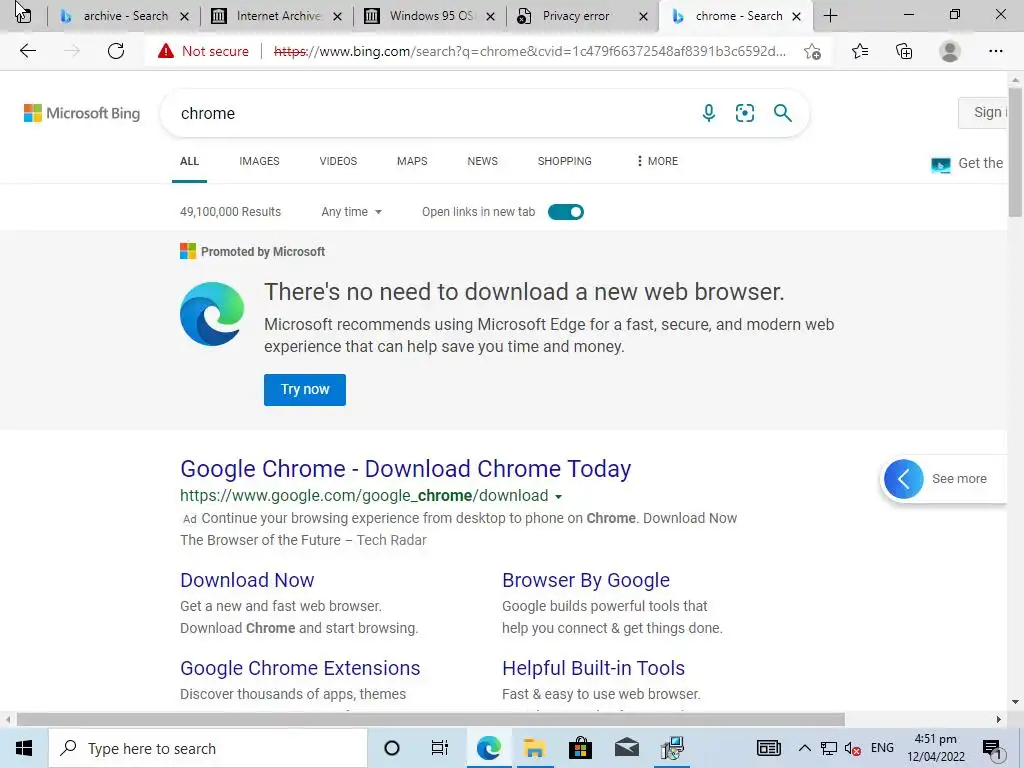Add page to favorites star icon
The width and height of the screenshot is (1024, 768).
click(812, 52)
